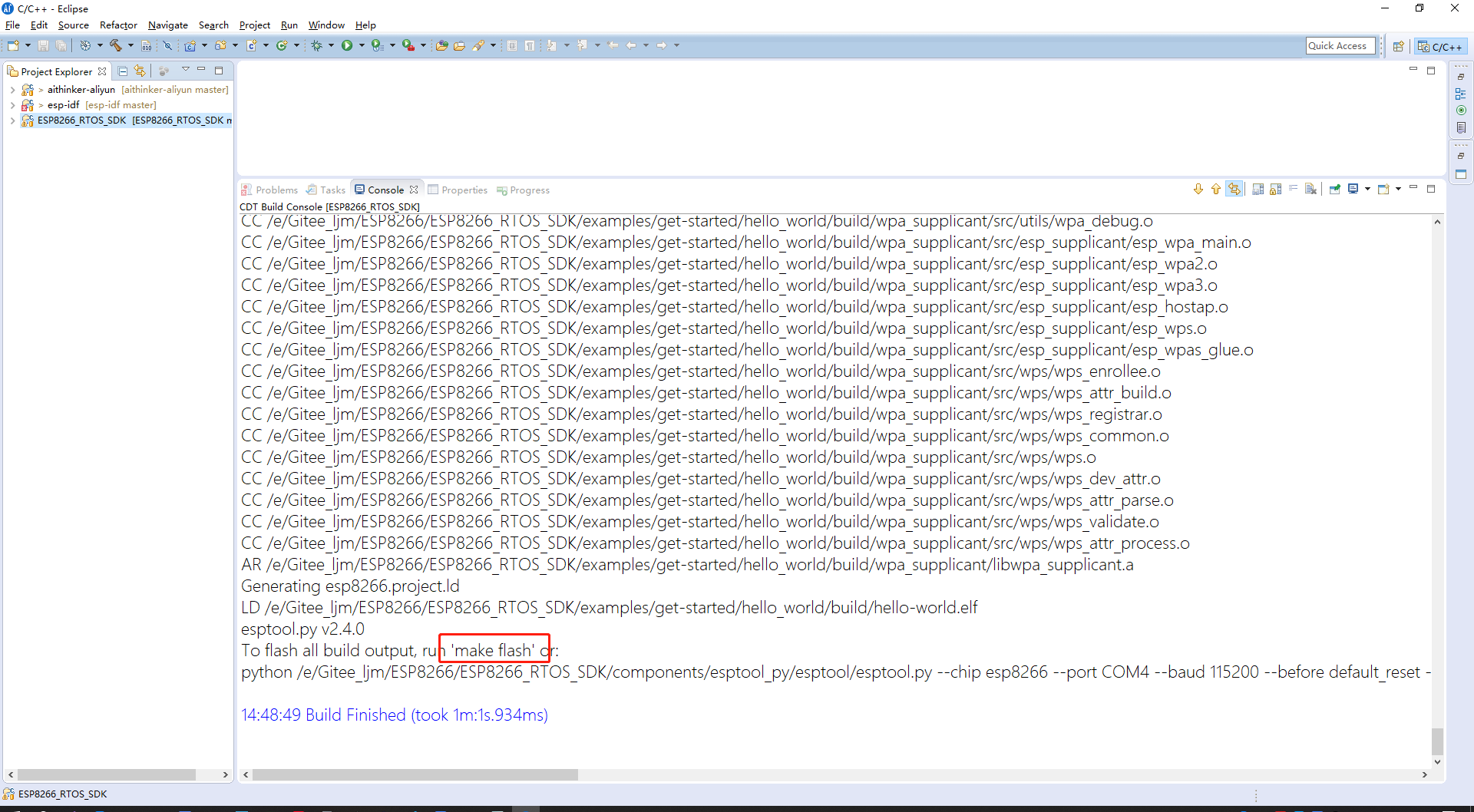The width and height of the screenshot is (1474, 812).
Task: Click the binary 010 toolbar icon
Action: click(x=146, y=46)
